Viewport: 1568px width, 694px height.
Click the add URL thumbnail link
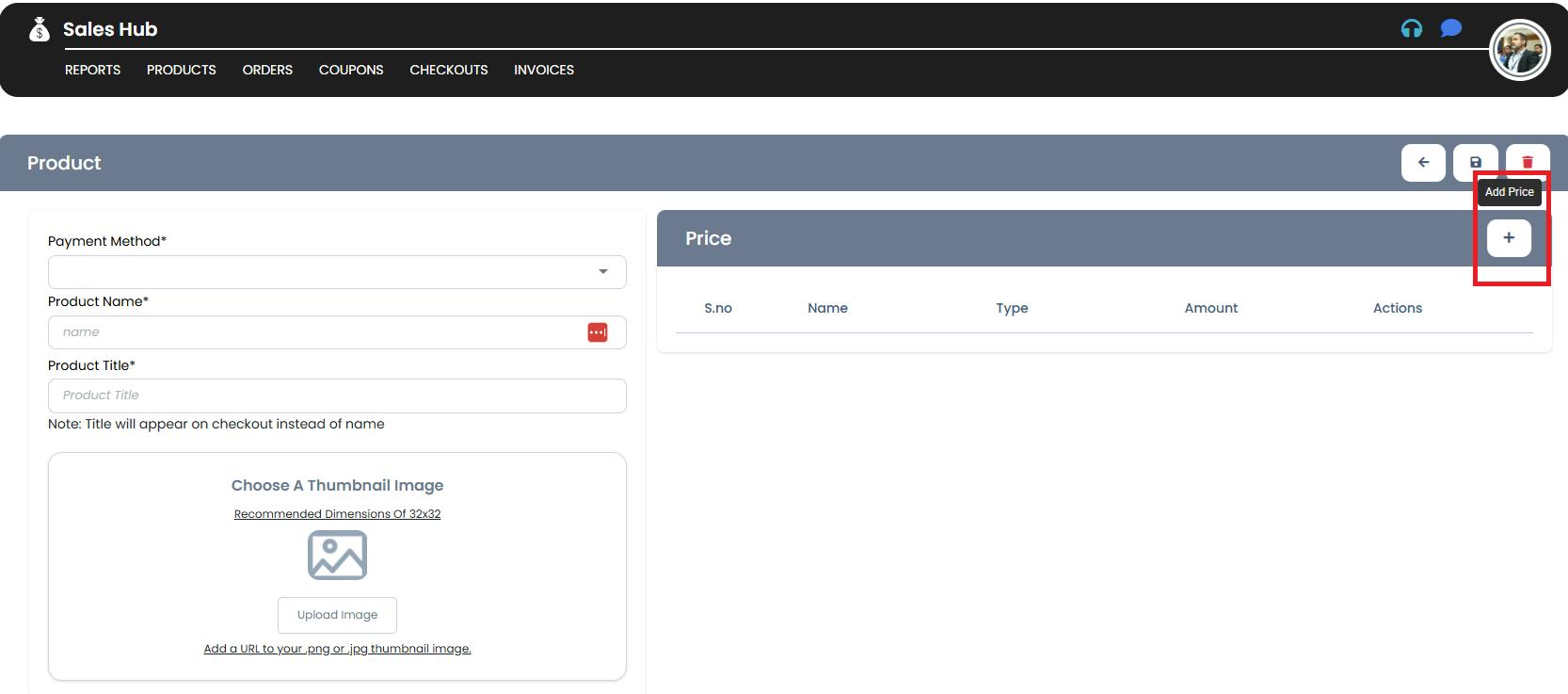tap(337, 649)
